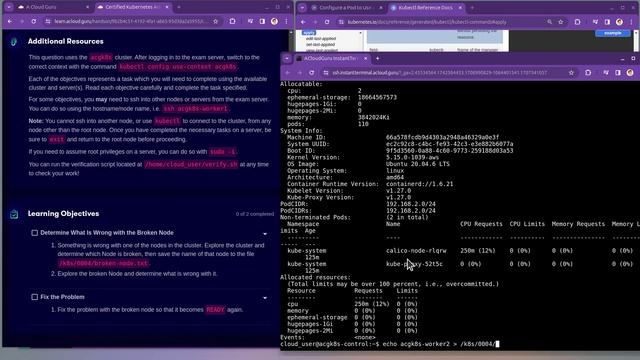Click the ssh acgk8s-worker1 command text
The width and height of the screenshot is (640, 360).
point(196,109)
